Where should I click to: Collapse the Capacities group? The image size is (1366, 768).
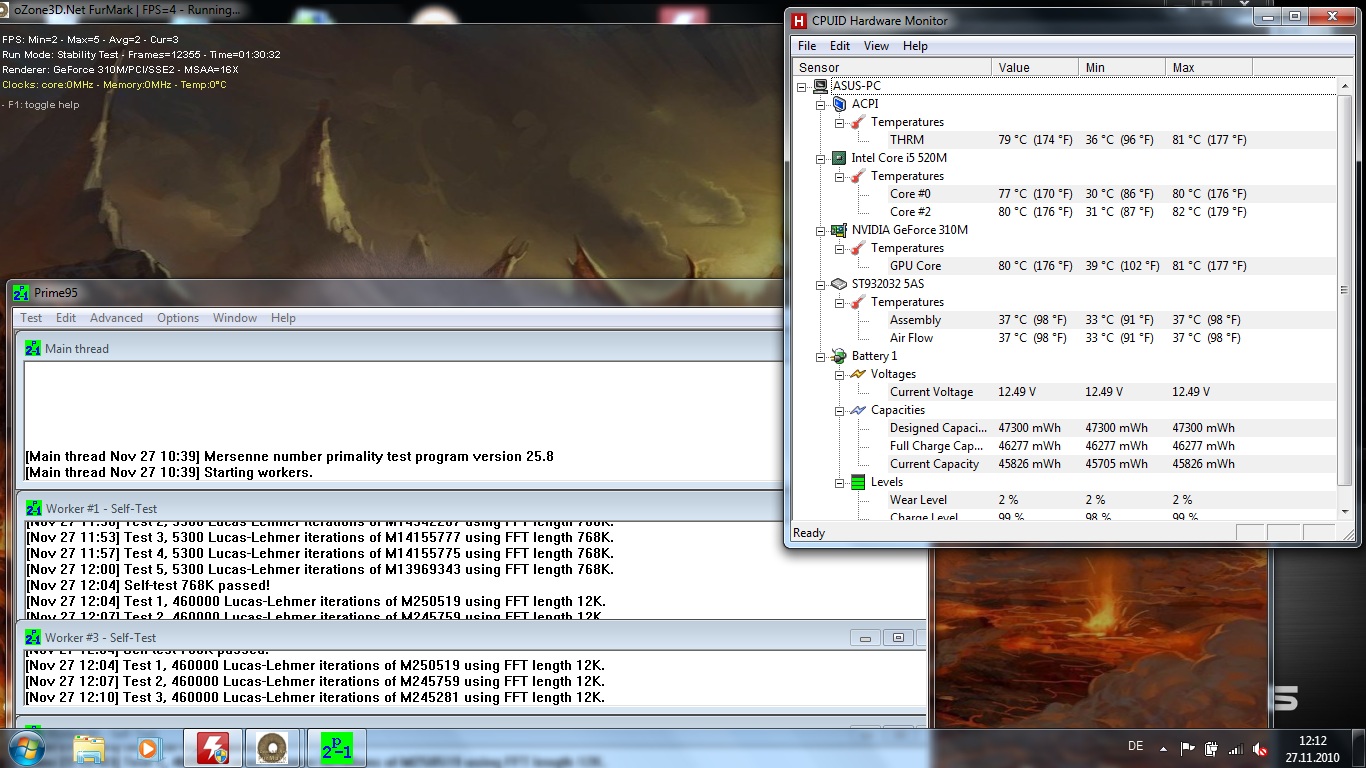pos(839,410)
